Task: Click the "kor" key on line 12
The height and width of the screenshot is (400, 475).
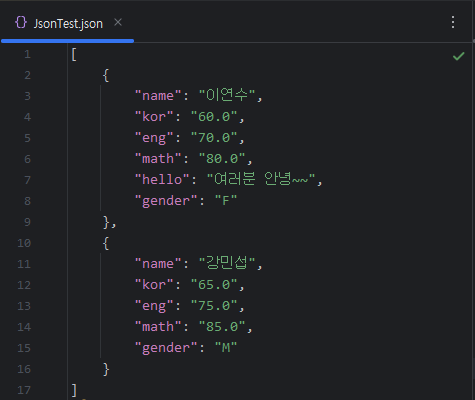Action: (x=154, y=285)
